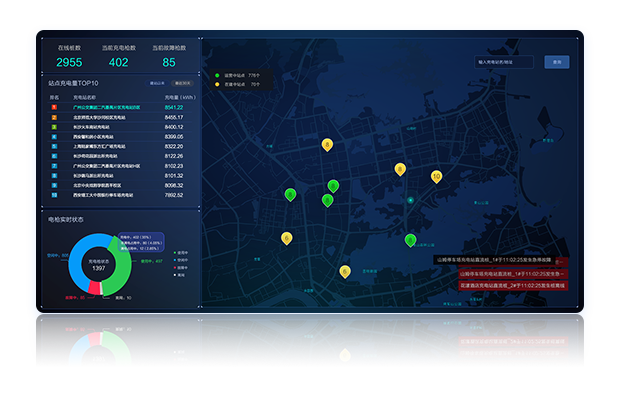Select the highlighted blue time-range pill in TOP10 header
This screenshot has width=620, height=418.
[157, 83]
